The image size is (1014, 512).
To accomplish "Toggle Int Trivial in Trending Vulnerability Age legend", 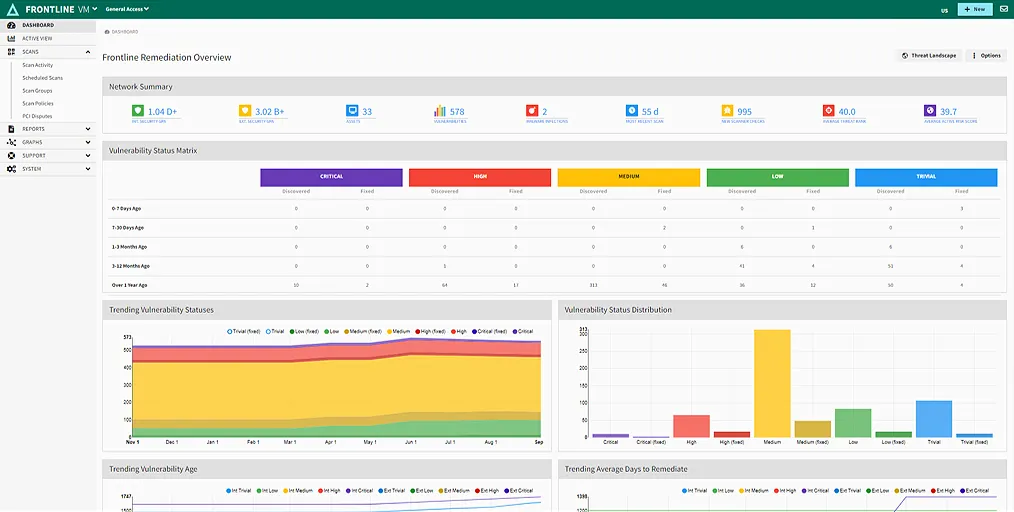I will (x=239, y=491).
